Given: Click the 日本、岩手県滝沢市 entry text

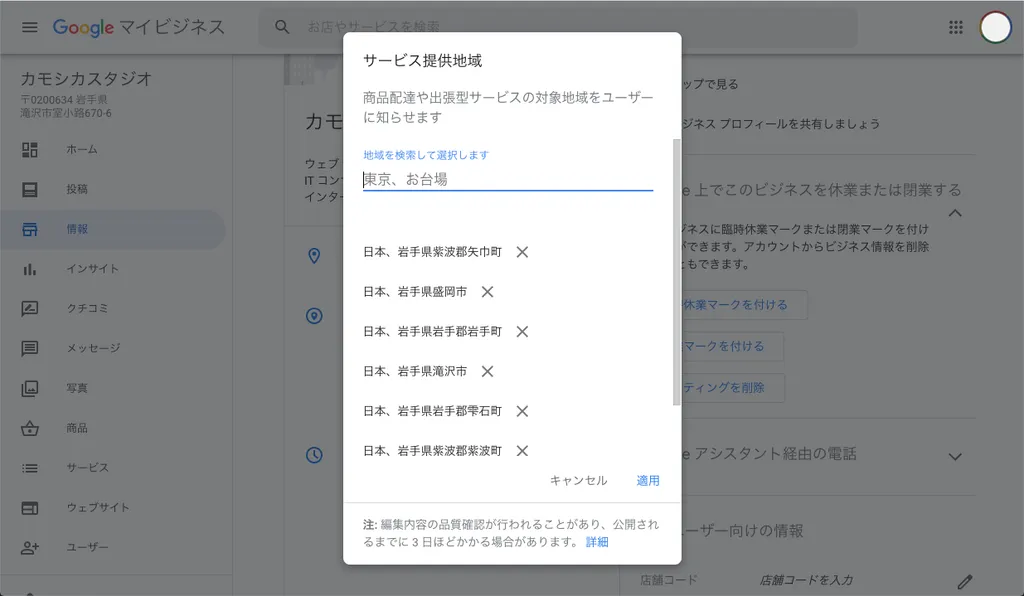Looking at the screenshot, I should (x=415, y=371).
